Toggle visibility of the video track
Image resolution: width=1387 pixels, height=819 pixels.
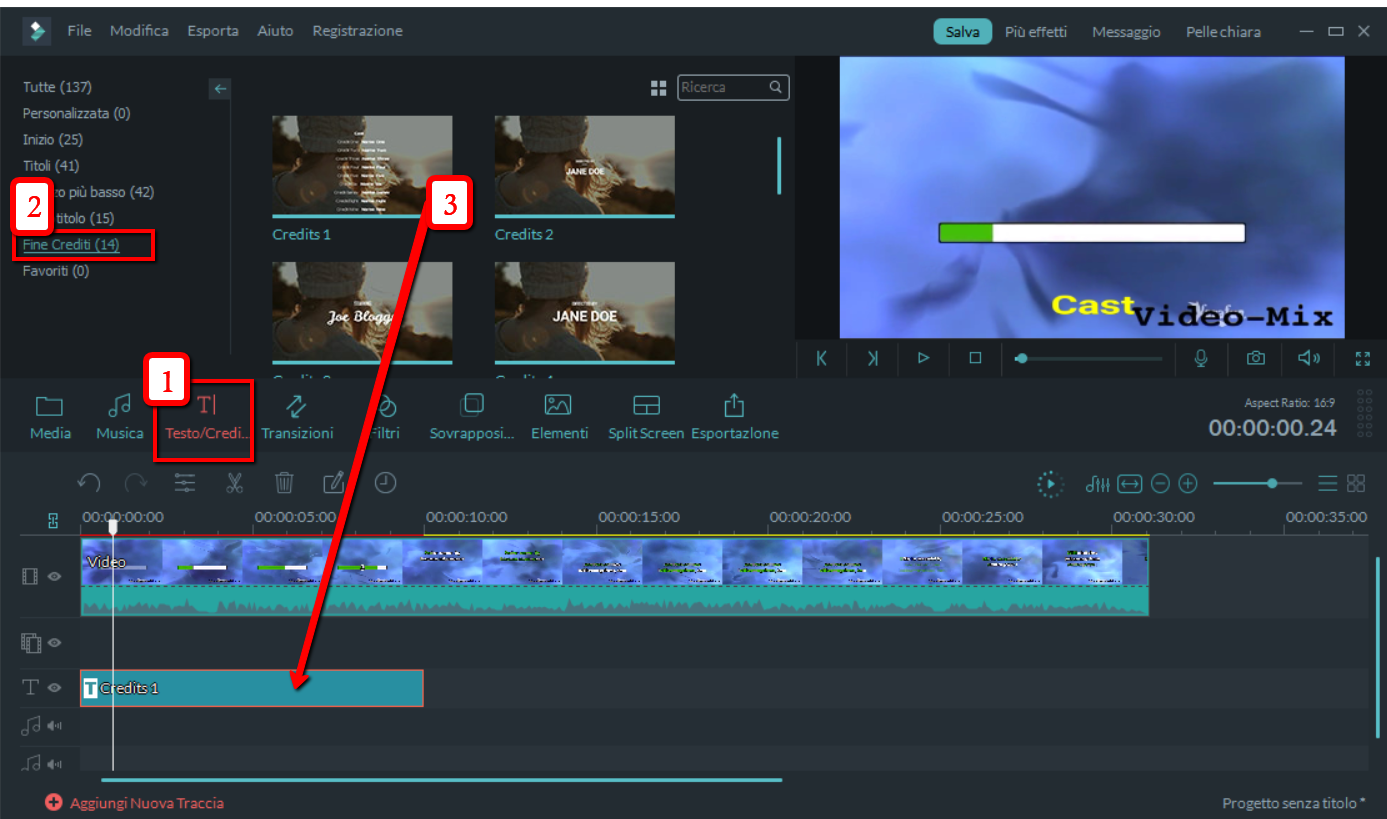[55, 577]
